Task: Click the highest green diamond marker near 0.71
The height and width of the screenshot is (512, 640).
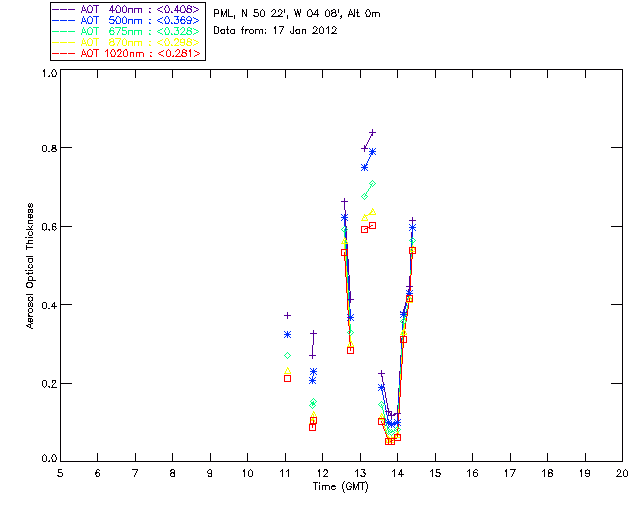Action: pos(372,184)
